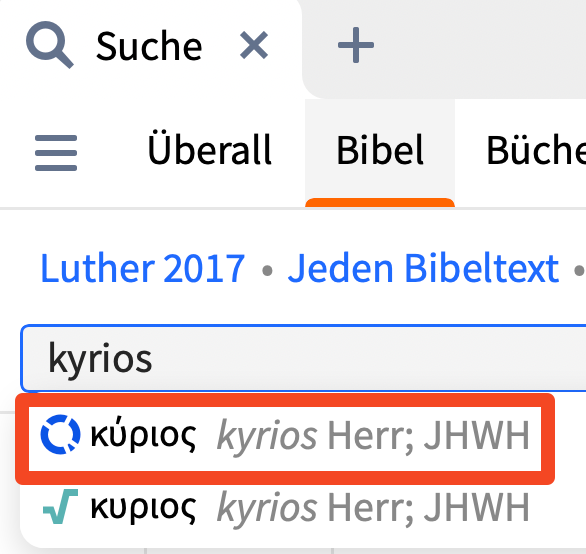This screenshot has width=586, height=554.
Task: Click gloss "Herr; JHWH" in second suggestion
Action: point(428,507)
